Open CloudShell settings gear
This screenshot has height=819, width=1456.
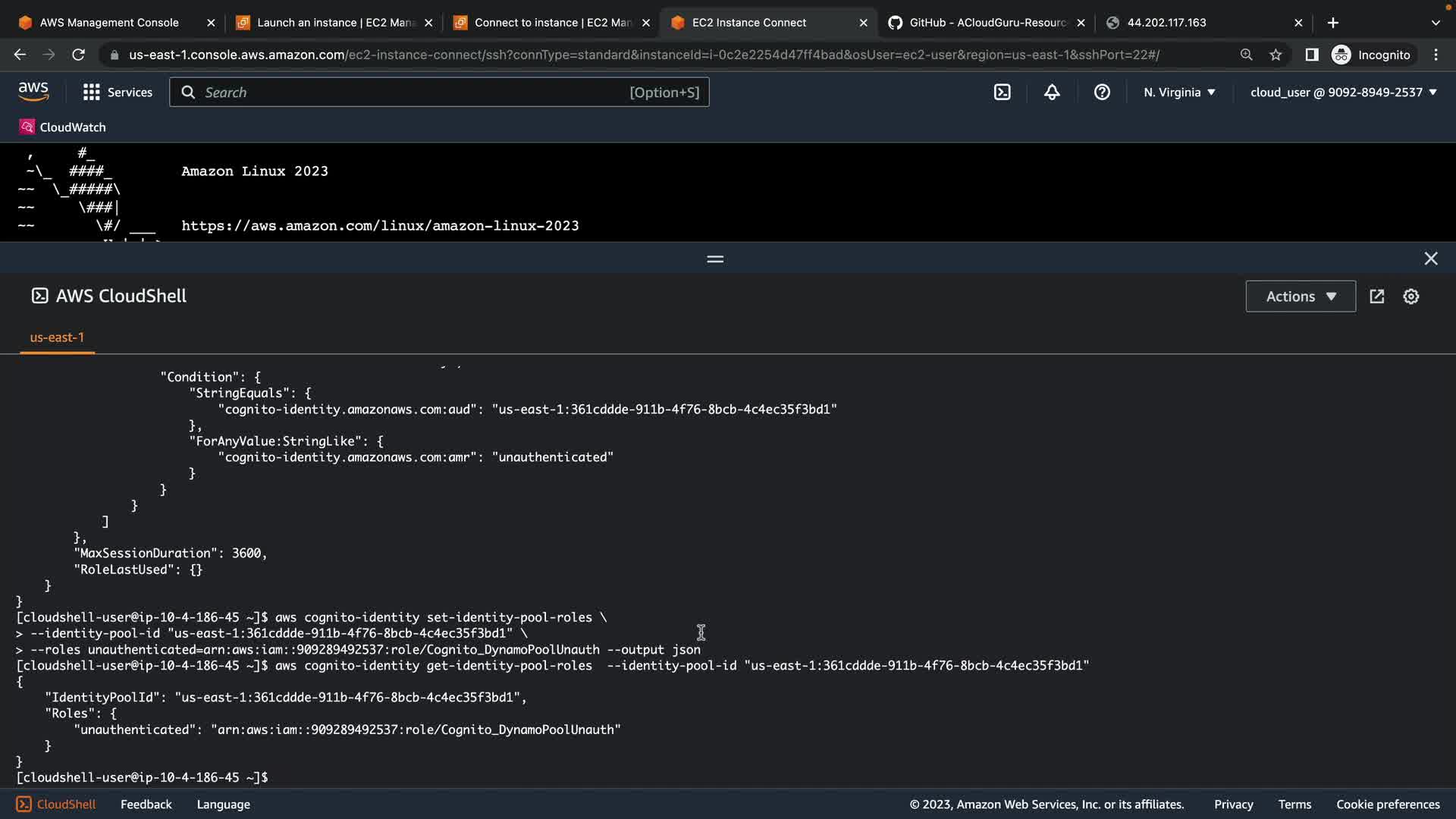[x=1410, y=297]
